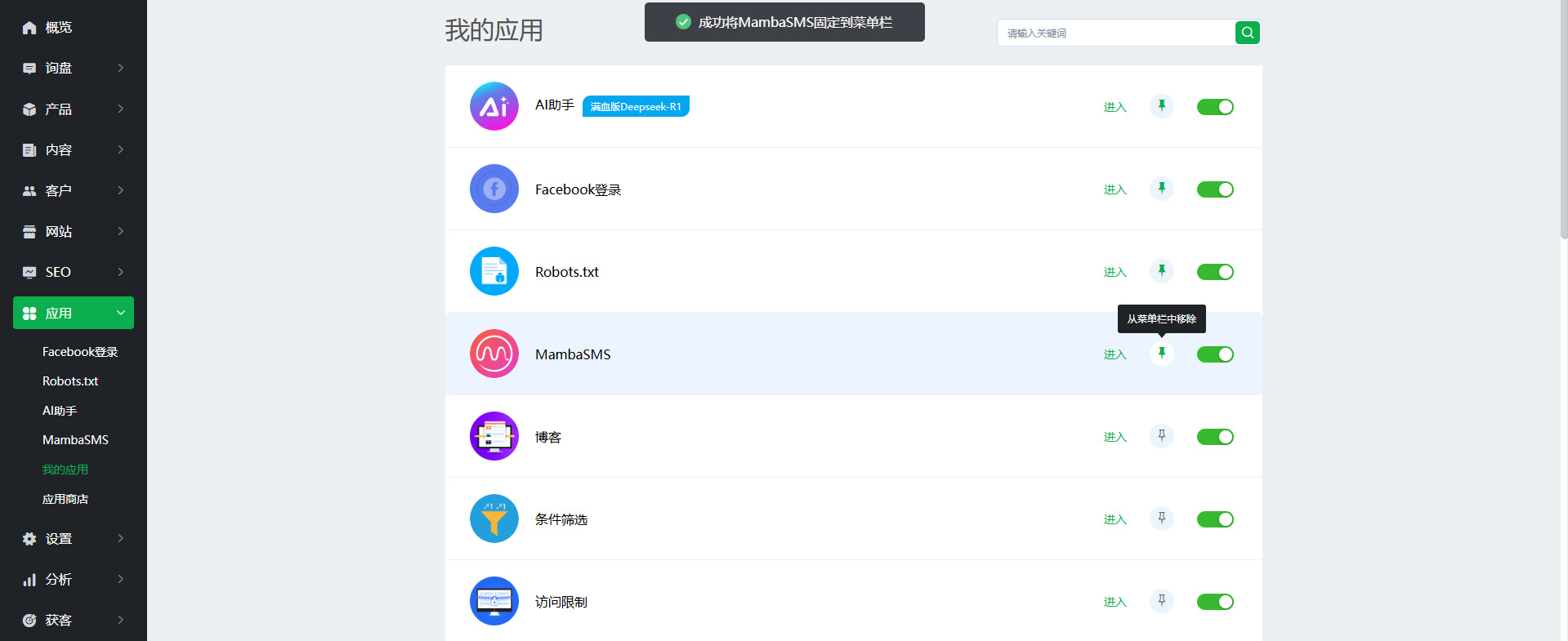The height and width of the screenshot is (641, 1568).
Task: Focus the 请输入关键词 search field
Action: click(1116, 33)
